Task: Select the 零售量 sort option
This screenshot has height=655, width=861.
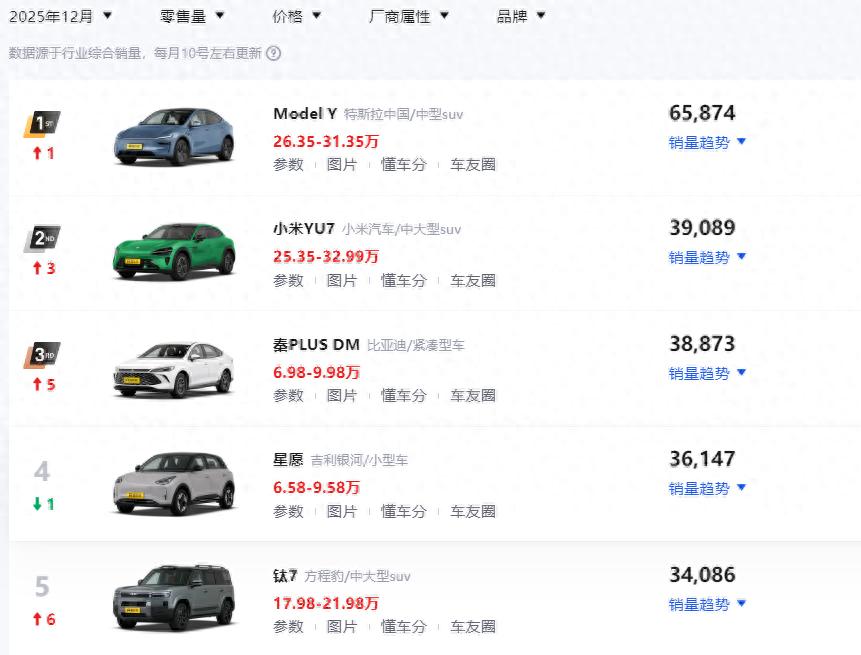Action: click(183, 15)
